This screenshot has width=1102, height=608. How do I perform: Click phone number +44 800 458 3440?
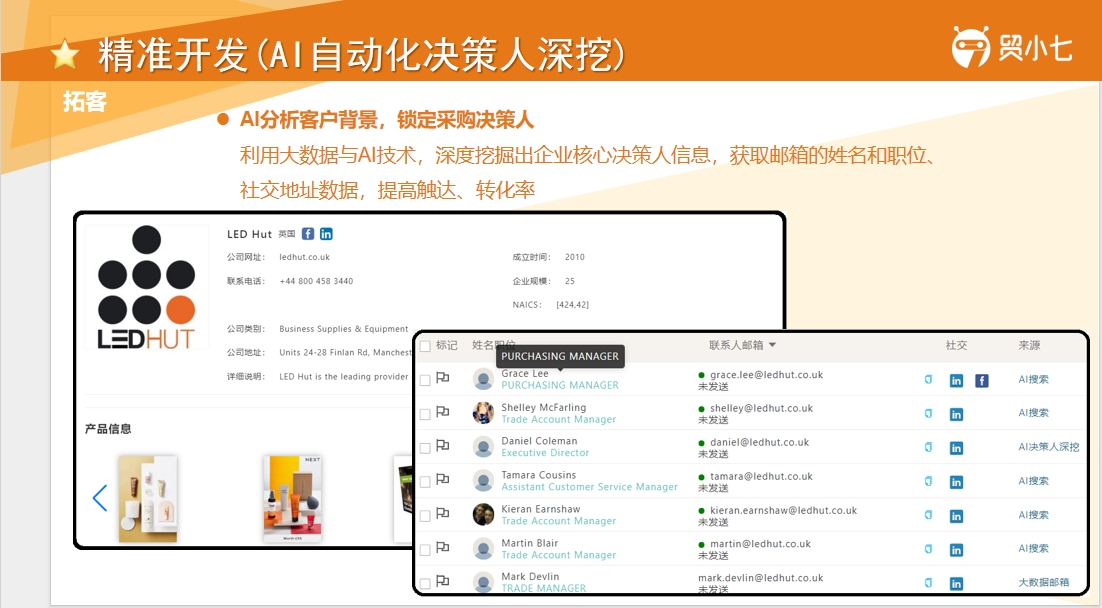coord(316,281)
